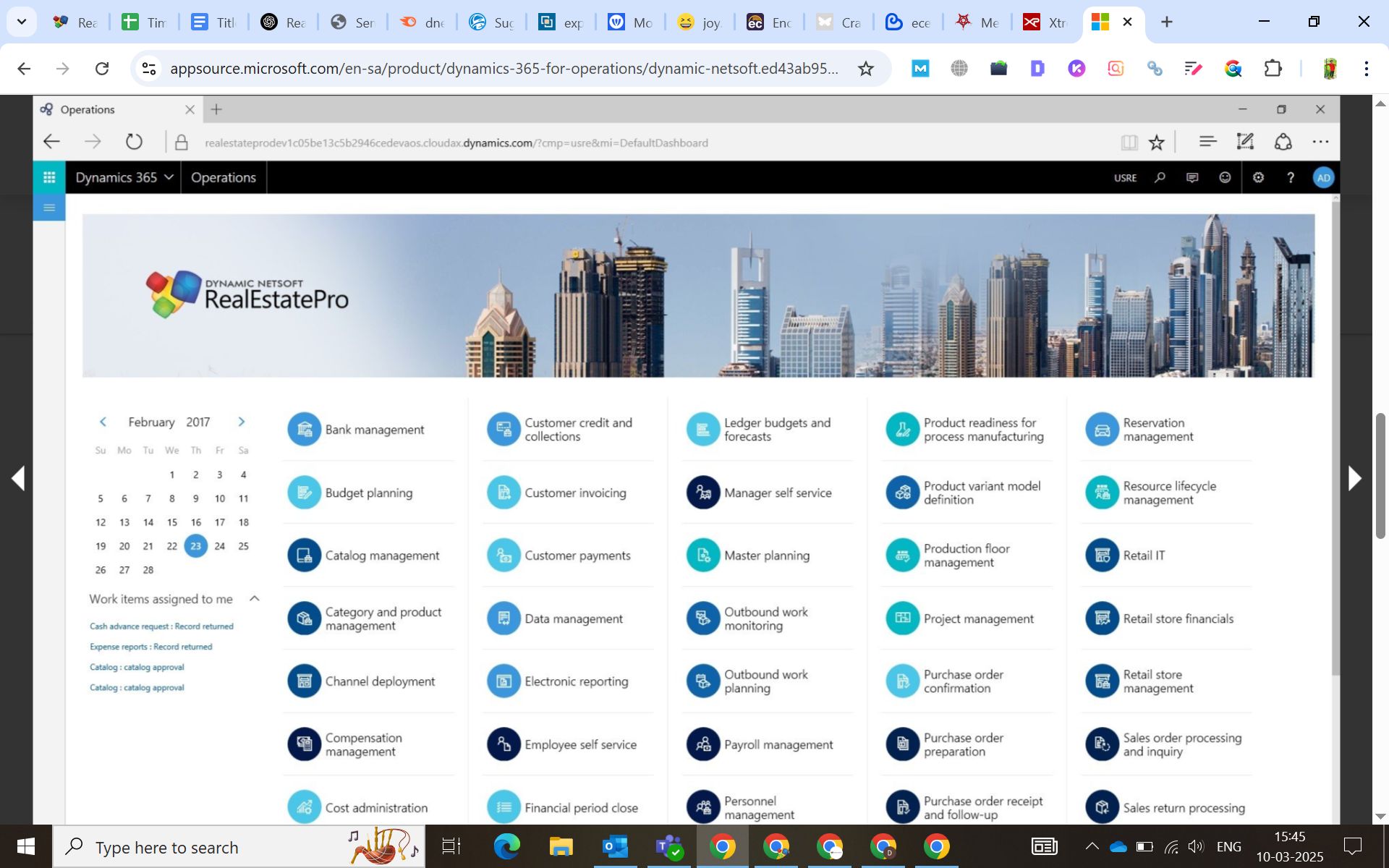Click the Budget planning tile icon
Screen dimensions: 1389x868
(x=304, y=493)
